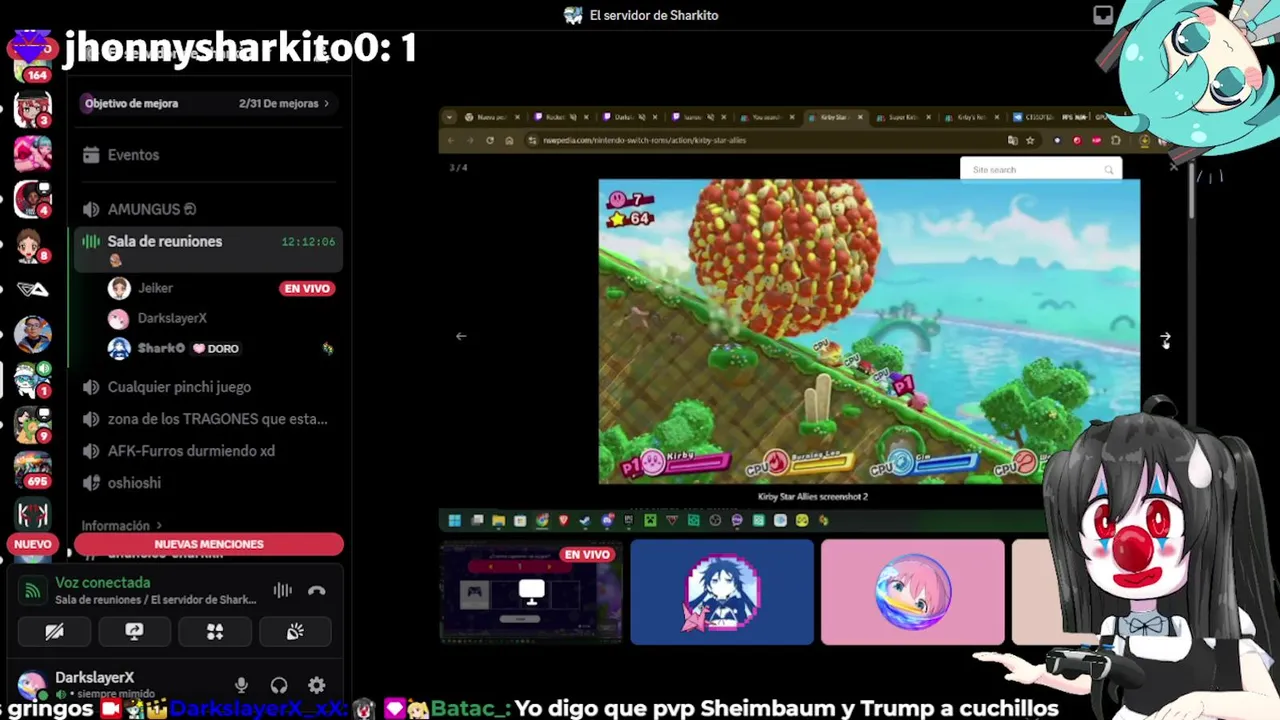Toggle the camera on in voice panel
Image resolution: width=1280 pixels, height=720 pixels.
pos(54,632)
